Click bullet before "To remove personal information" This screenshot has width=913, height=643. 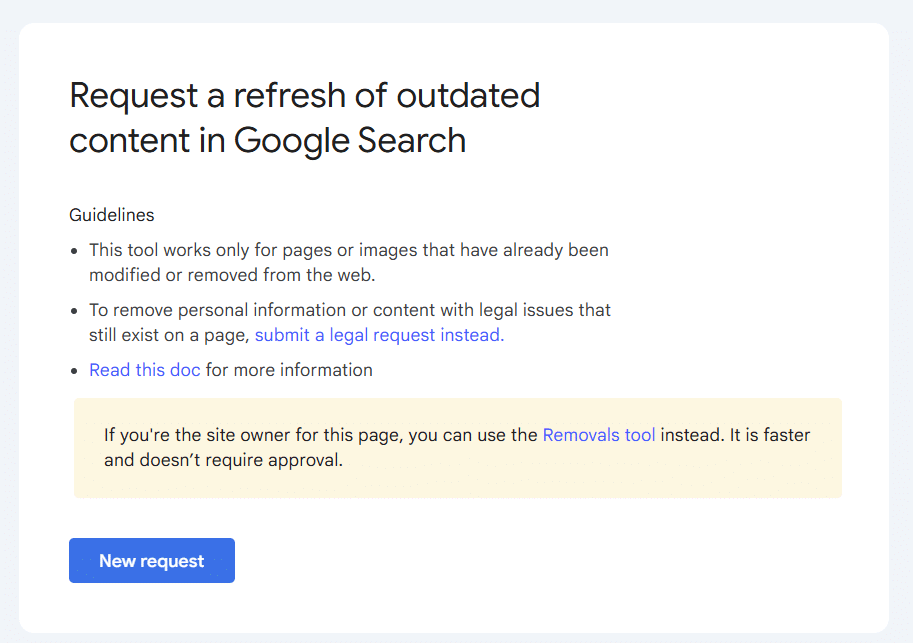tap(77, 311)
